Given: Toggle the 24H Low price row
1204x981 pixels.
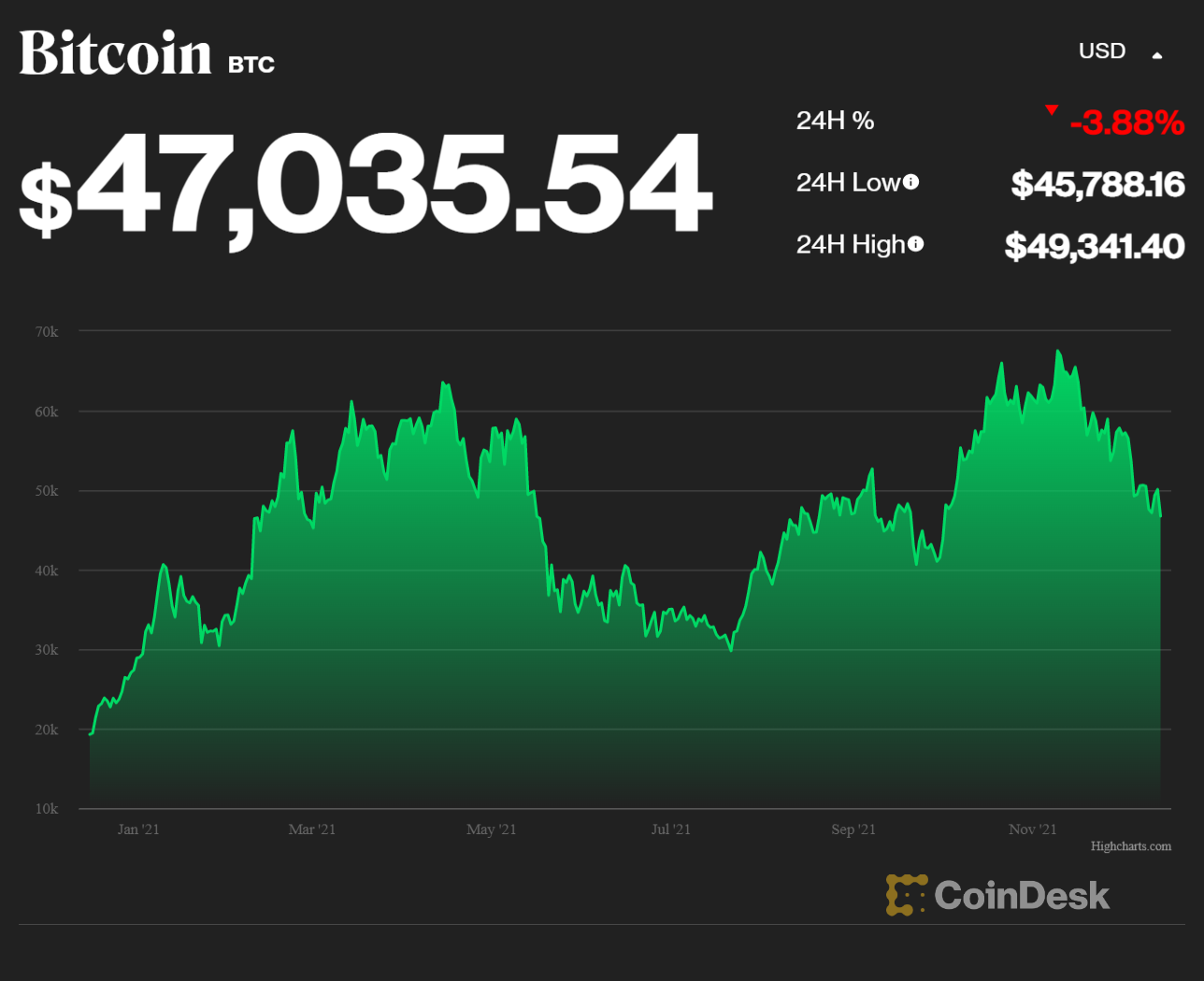Looking at the screenshot, I should [851, 182].
